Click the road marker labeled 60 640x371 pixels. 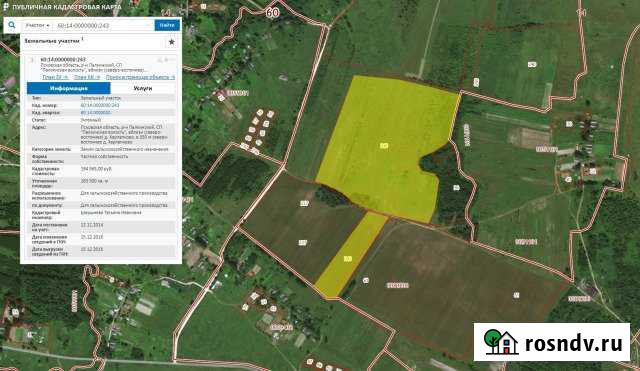pos(272,12)
